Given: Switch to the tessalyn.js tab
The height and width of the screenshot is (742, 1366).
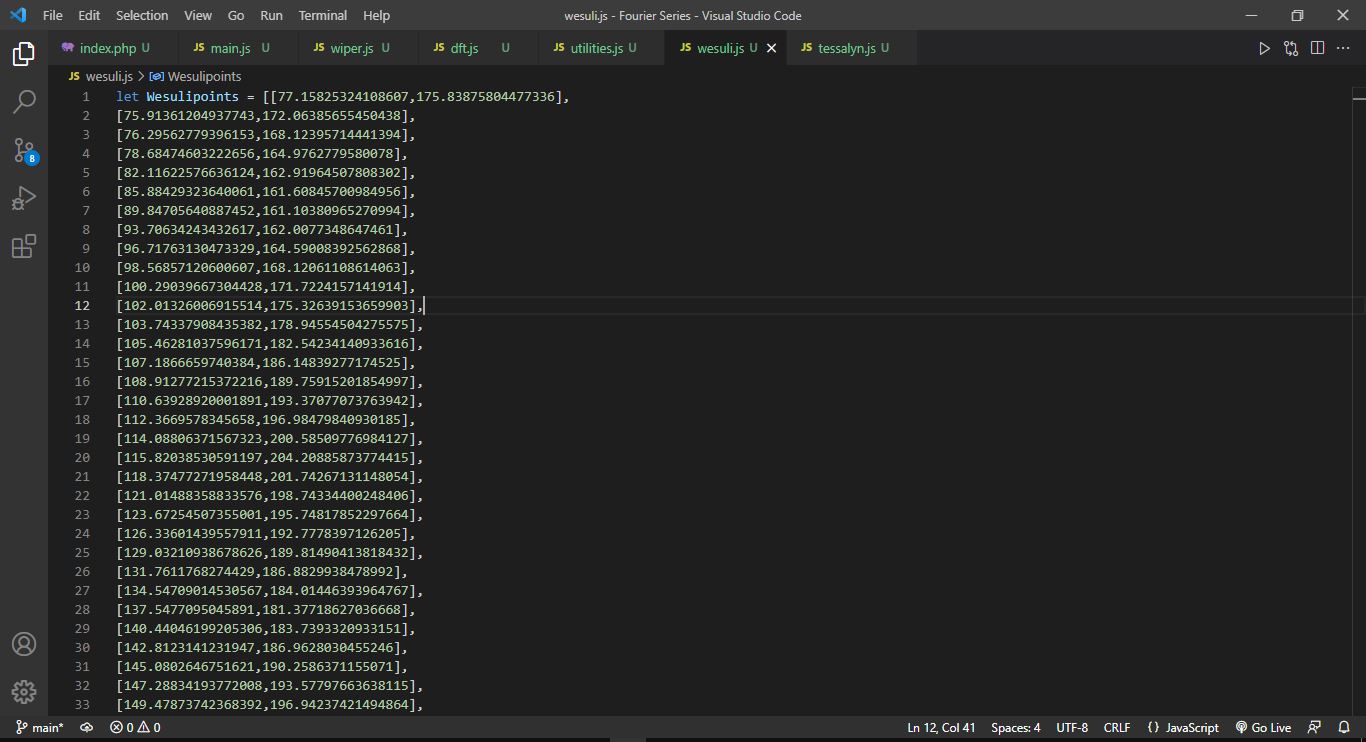Looking at the screenshot, I should tap(849, 48).
